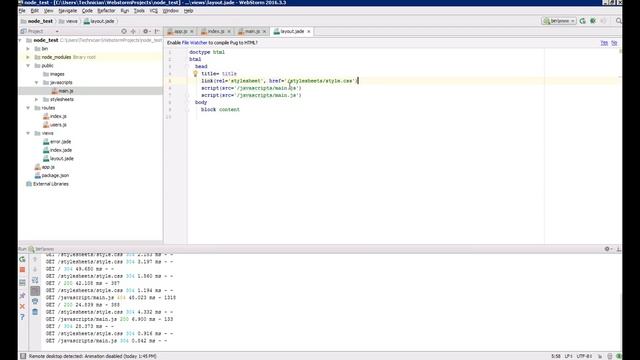Select External Libraries in project tree
Image resolution: width=640 pixels, height=360 pixels.
coord(47,184)
